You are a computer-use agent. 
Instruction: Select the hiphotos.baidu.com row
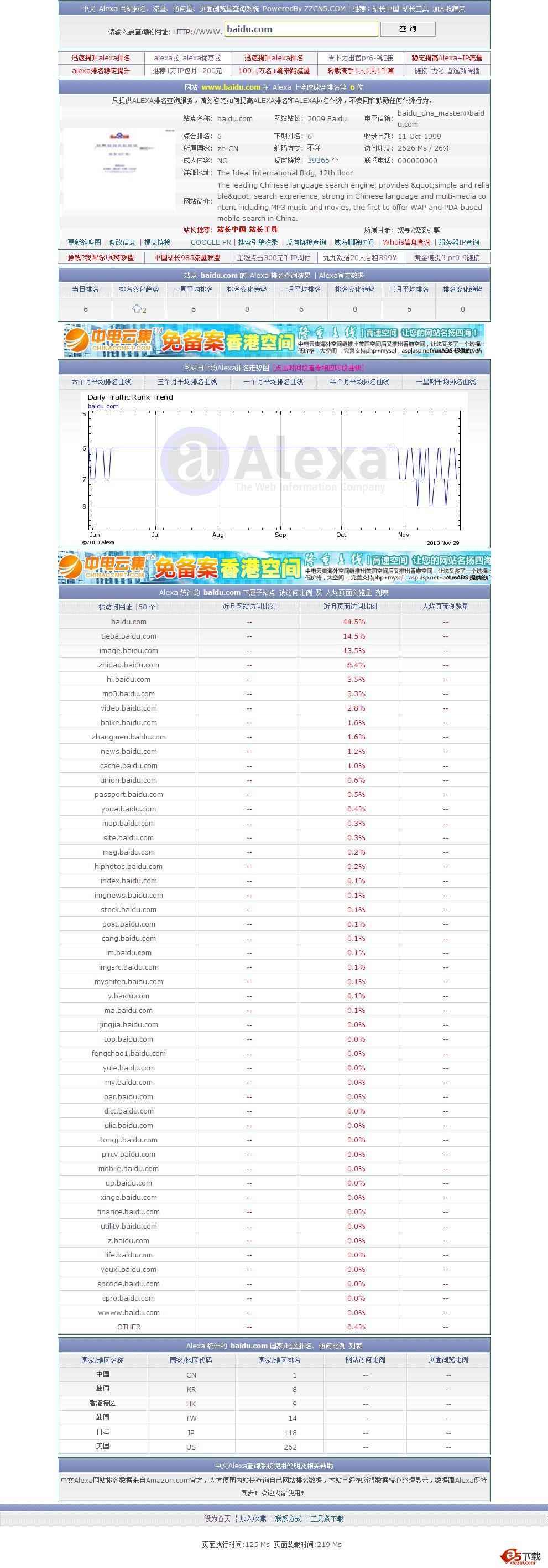coord(274,866)
